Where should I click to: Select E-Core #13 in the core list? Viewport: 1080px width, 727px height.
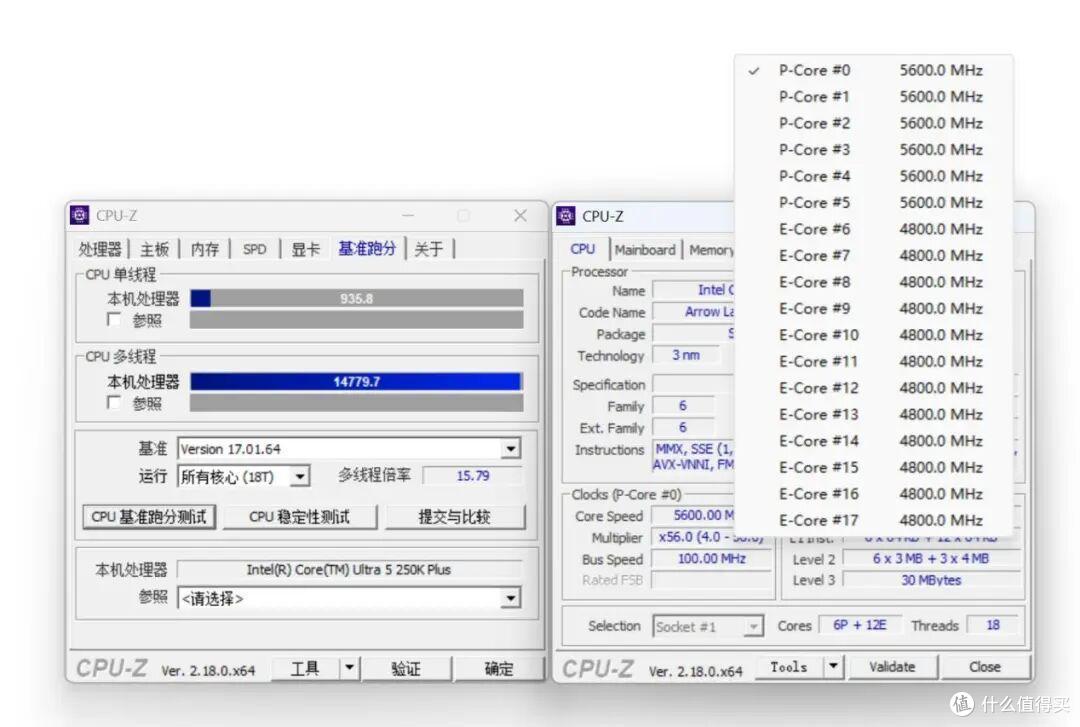pos(873,414)
